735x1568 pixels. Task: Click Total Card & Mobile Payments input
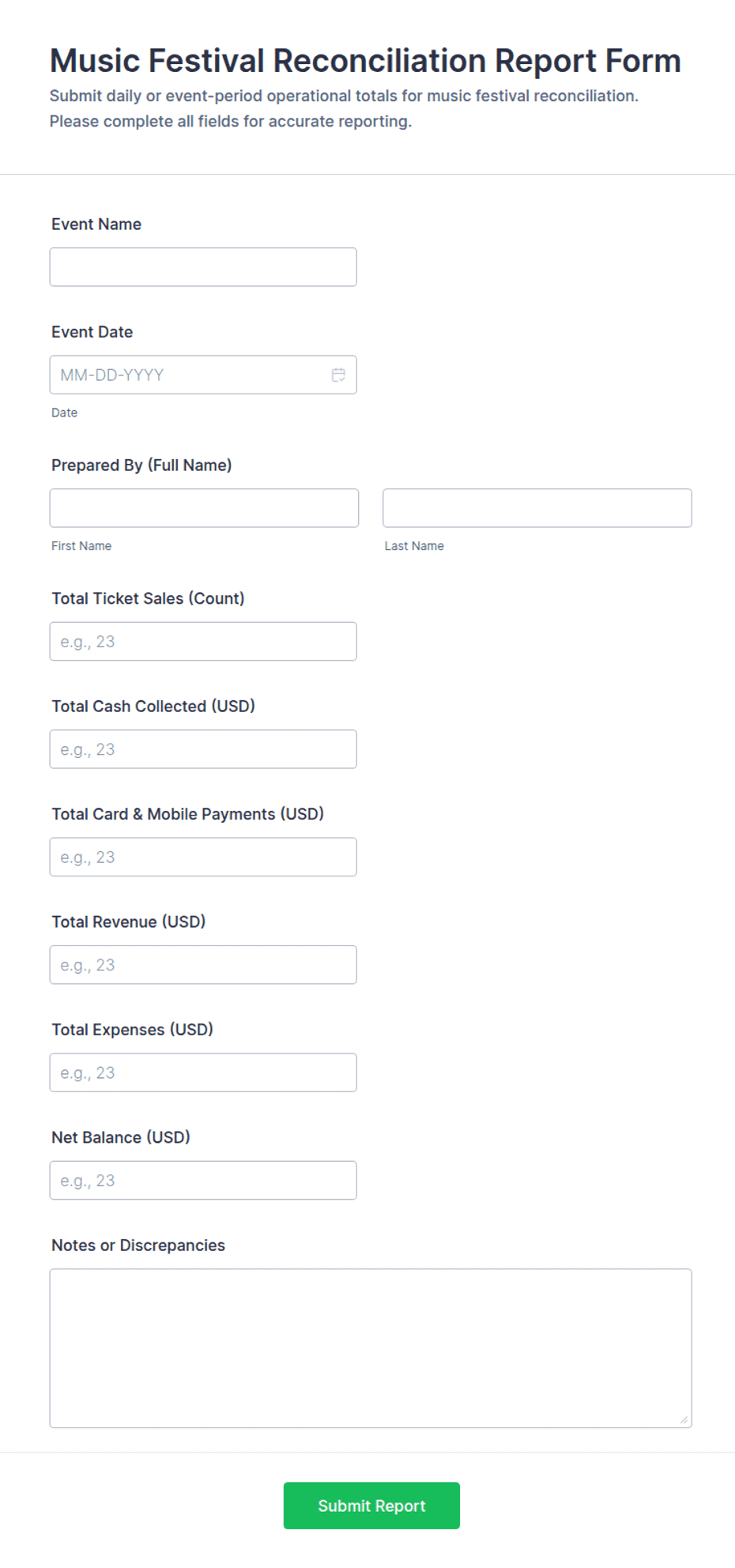tap(203, 857)
